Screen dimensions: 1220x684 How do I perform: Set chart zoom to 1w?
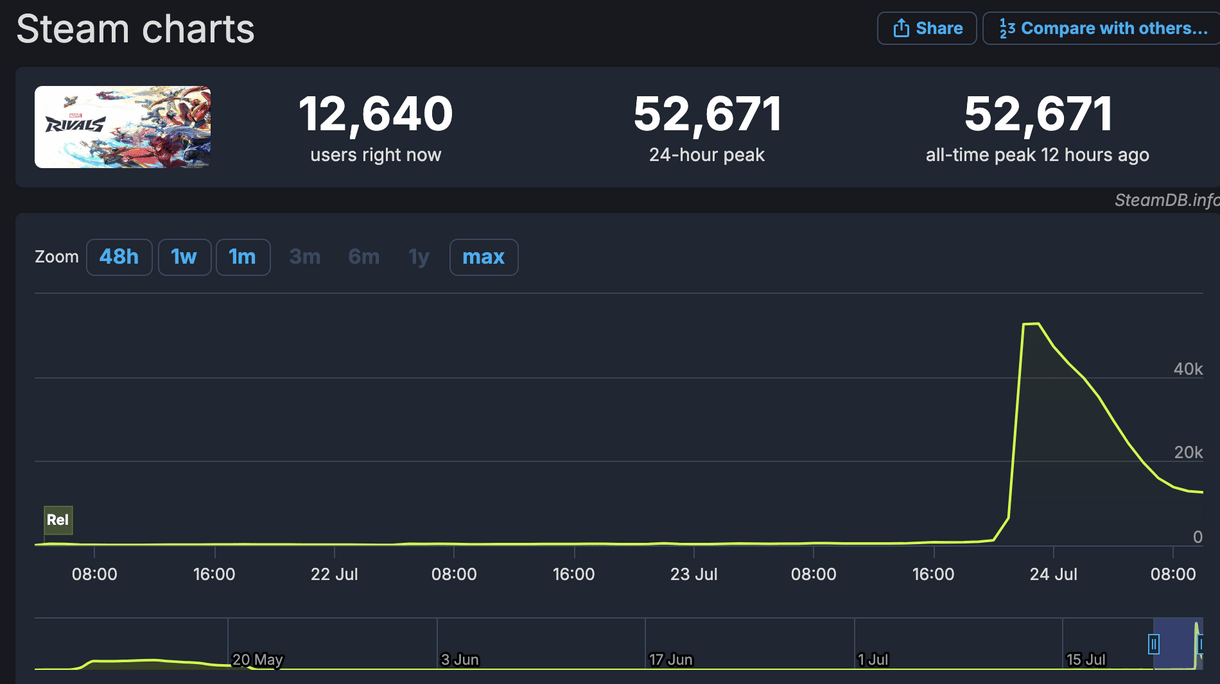[x=184, y=257]
